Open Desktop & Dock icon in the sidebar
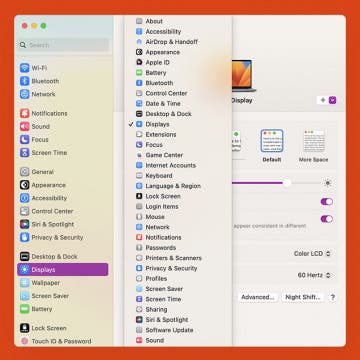360x360 pixels. 24,256
